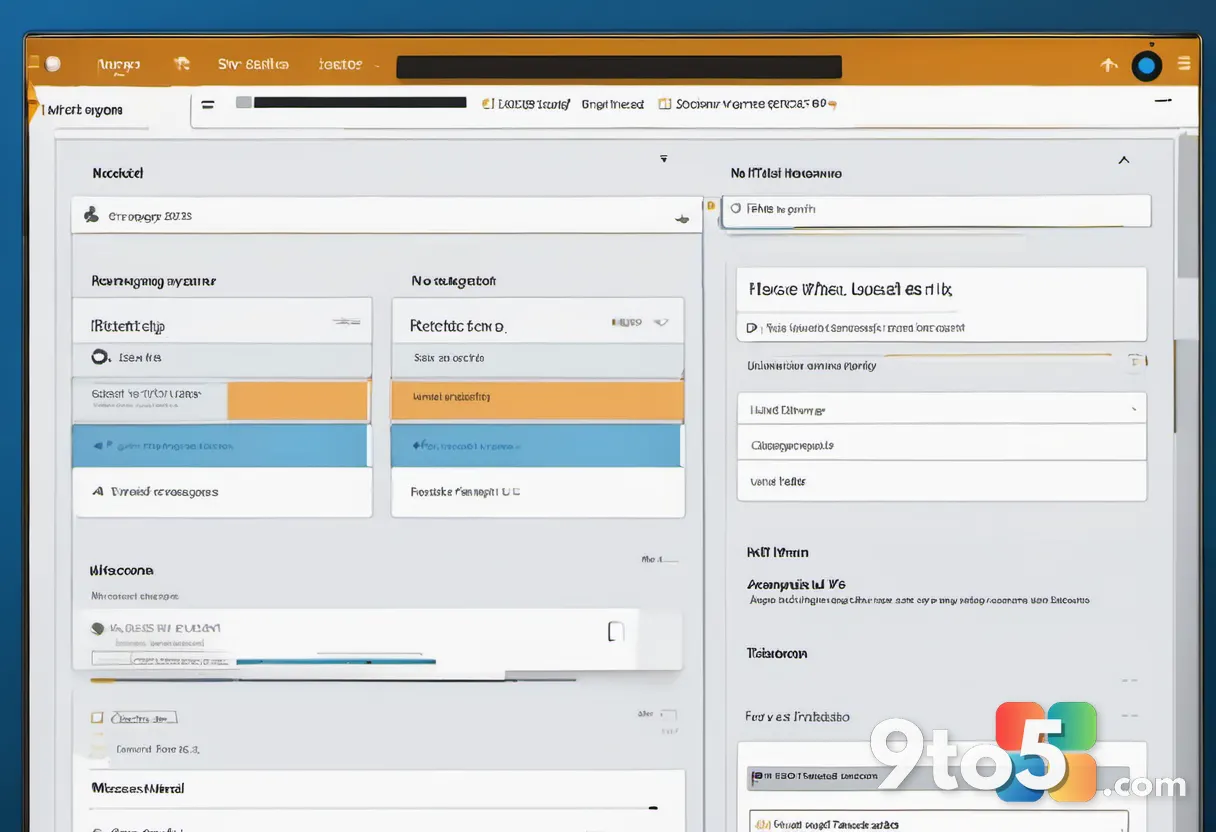This screenshot has height=832, width=1216.
Task: Click the dash icon in the left card header
Action: click(x=346, y=322)
